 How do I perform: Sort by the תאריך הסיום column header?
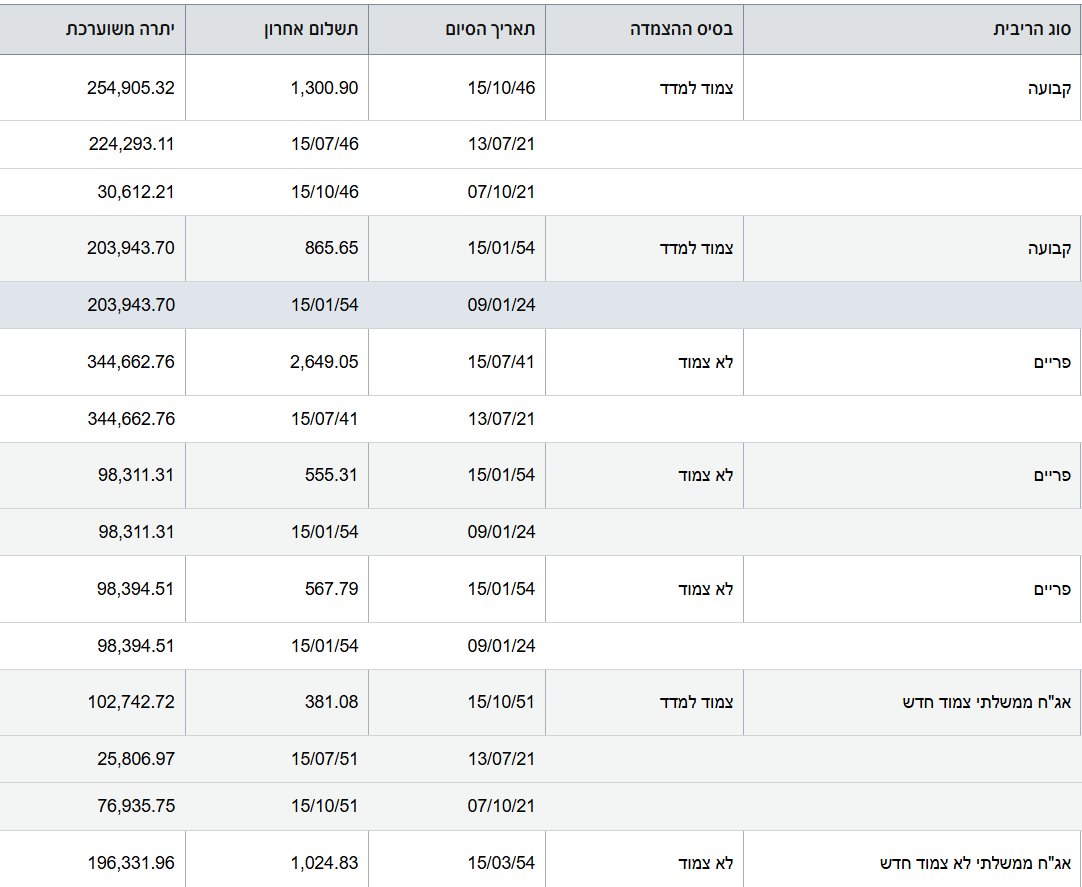pyautogui.click(x=490, y=29)
